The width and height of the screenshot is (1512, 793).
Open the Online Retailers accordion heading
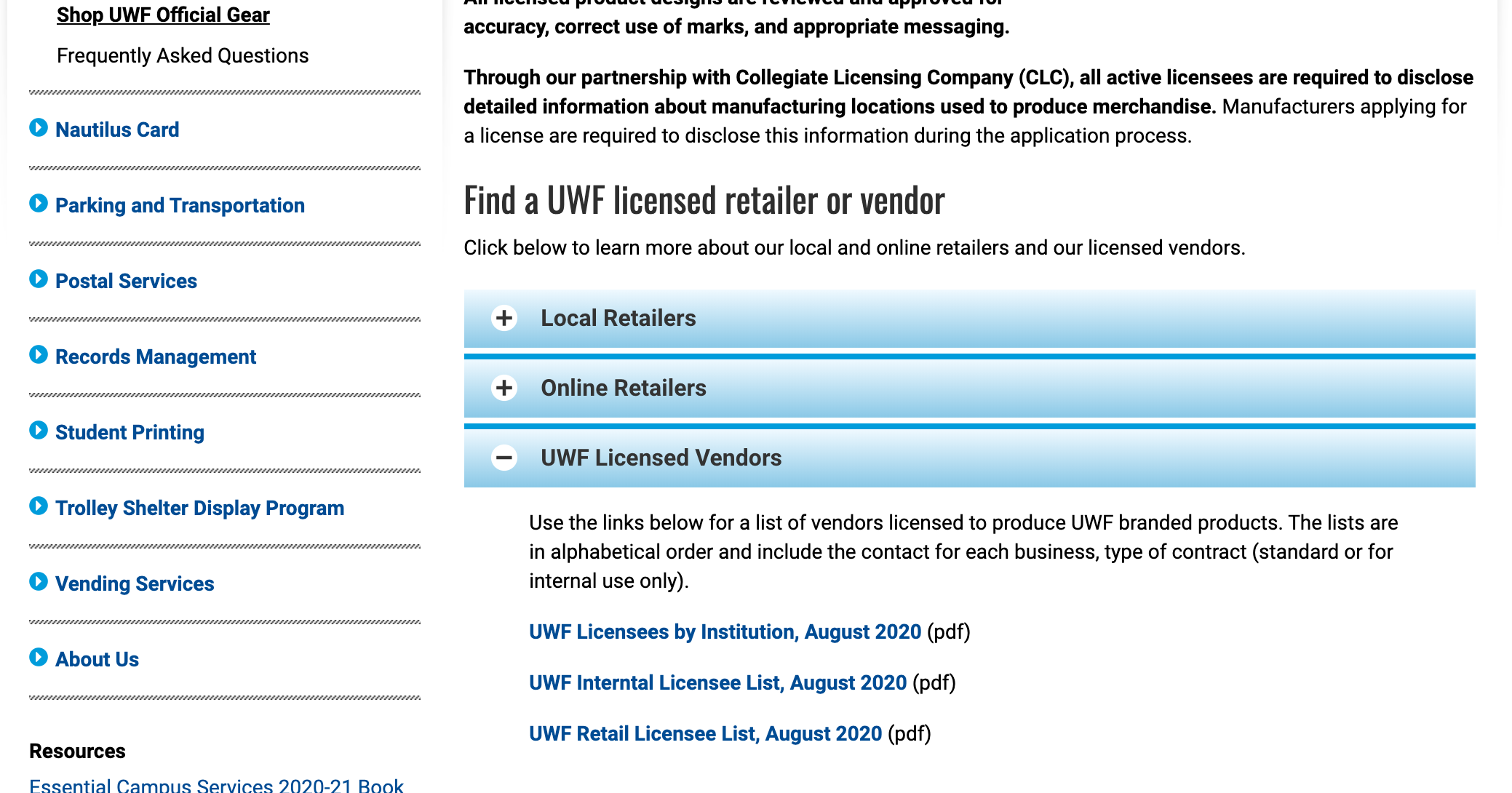click(x=969, y=388)
